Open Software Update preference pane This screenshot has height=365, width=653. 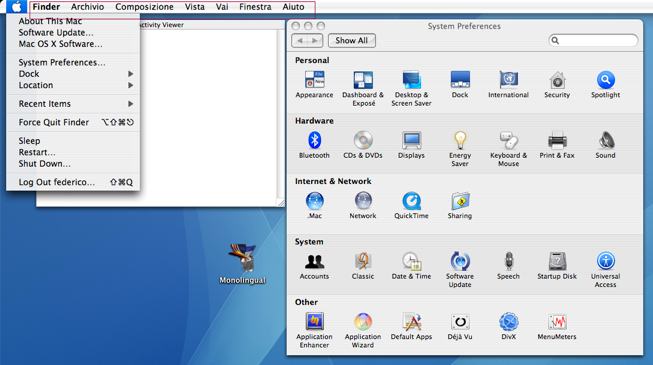click(460, 270)
